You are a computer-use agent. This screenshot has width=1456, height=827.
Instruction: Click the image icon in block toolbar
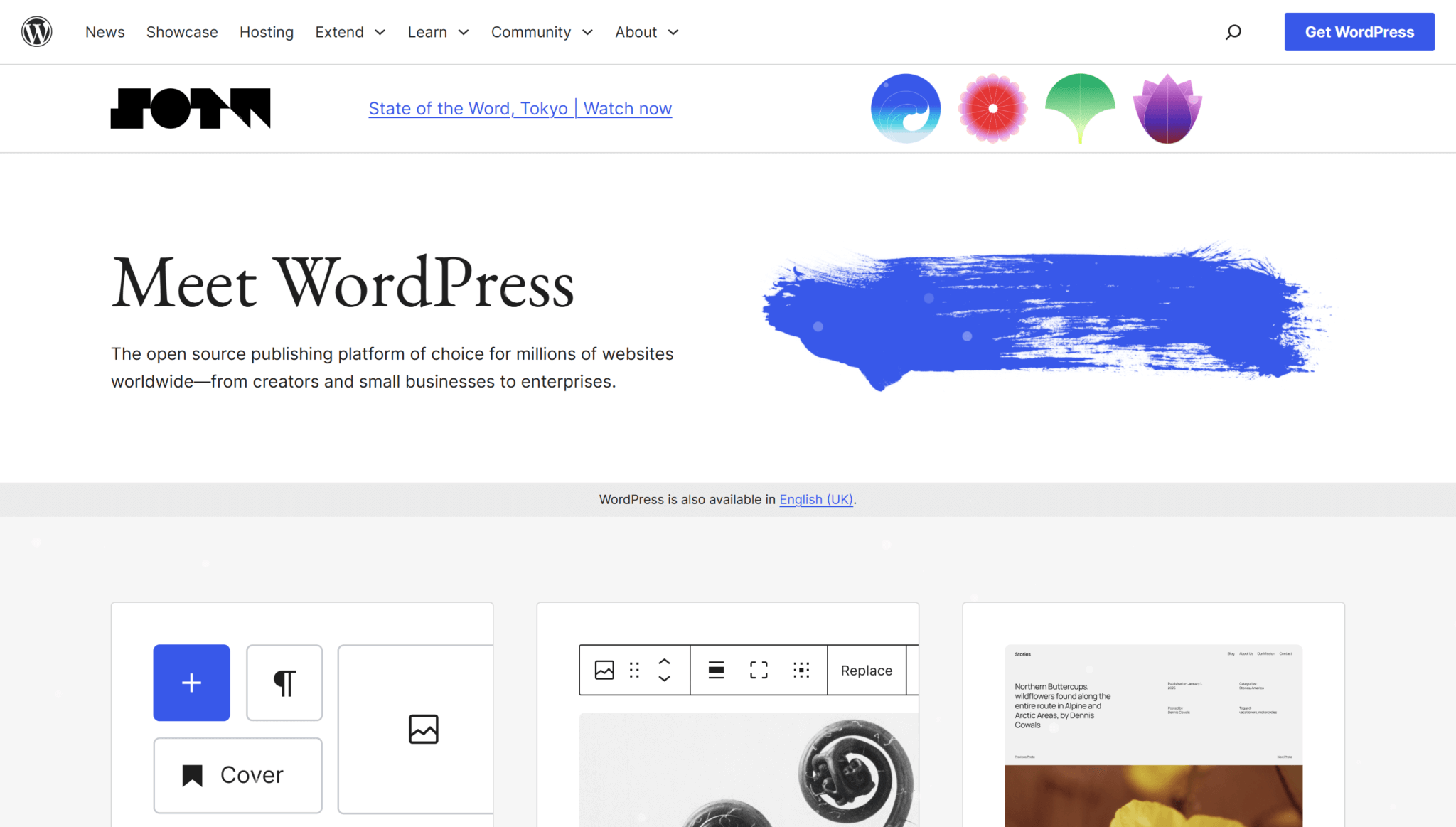coord(604,670)
